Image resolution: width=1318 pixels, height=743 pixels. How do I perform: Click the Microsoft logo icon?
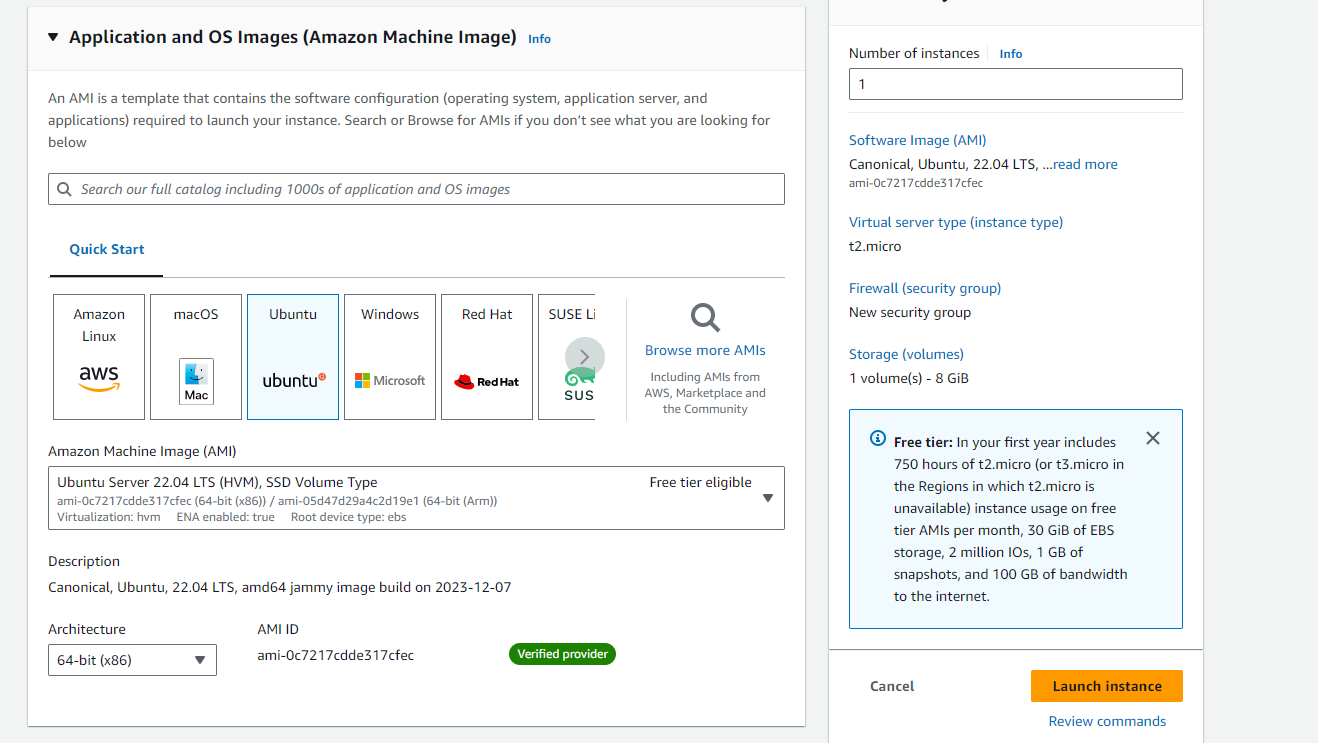390,381
